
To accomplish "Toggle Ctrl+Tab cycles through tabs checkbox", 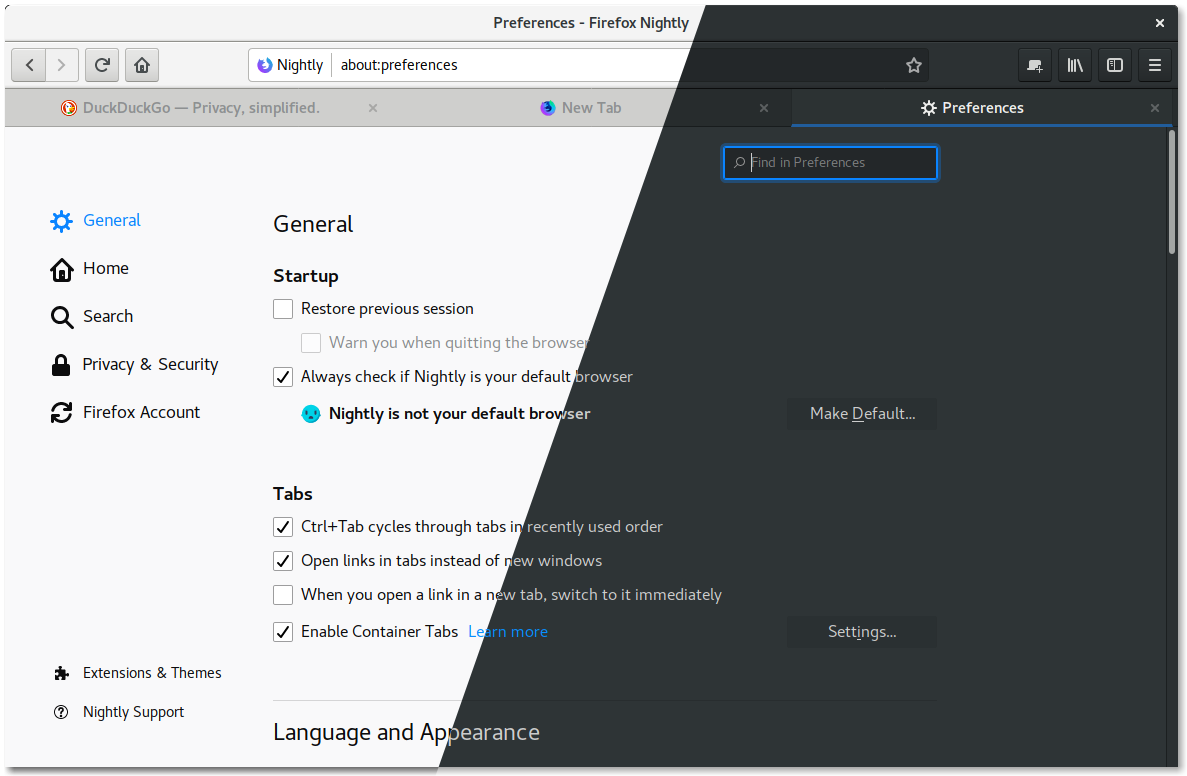I will coord(283,527).
